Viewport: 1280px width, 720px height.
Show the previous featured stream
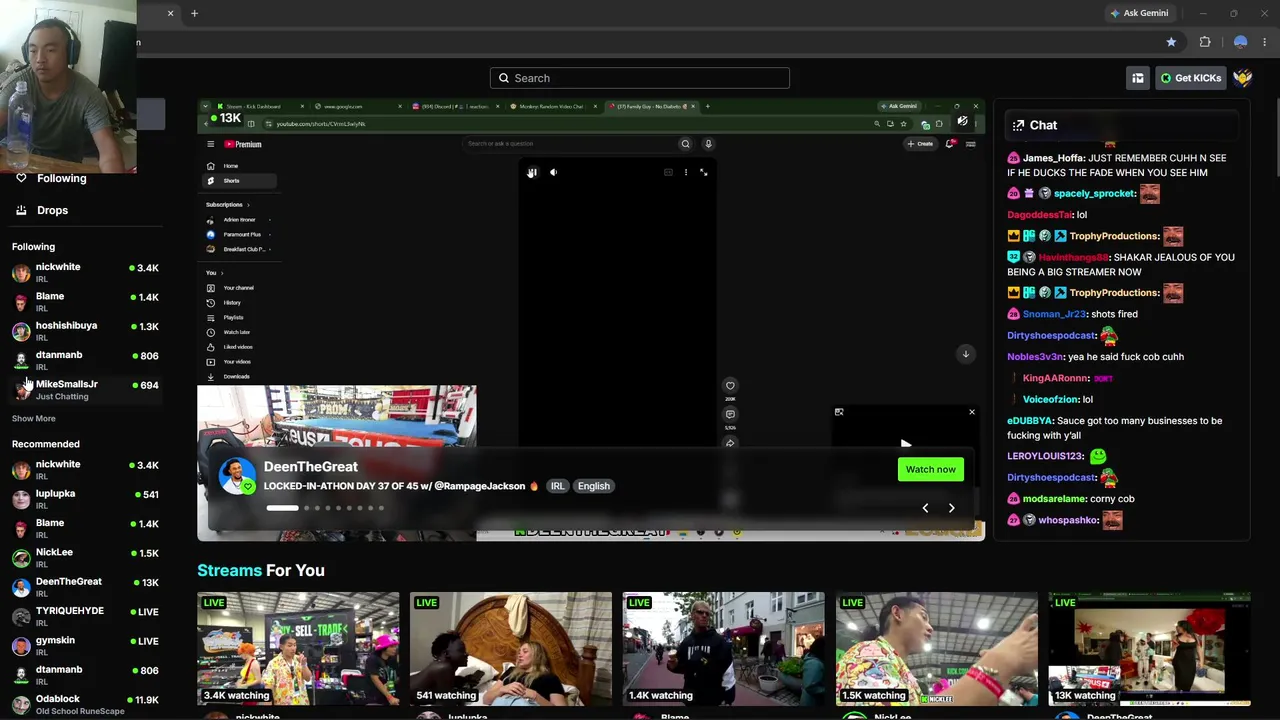(925, 508)
